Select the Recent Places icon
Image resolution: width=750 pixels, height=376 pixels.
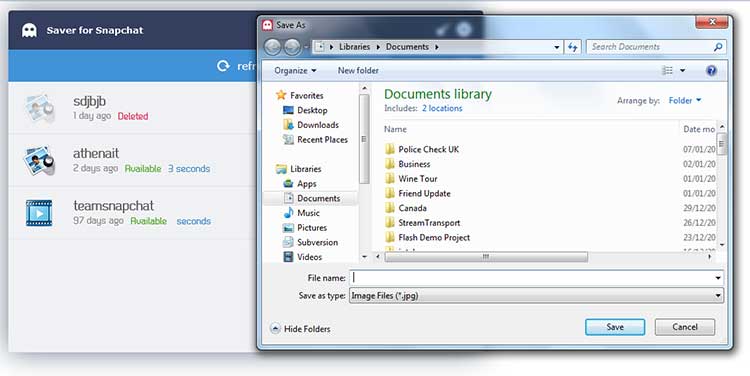tap(288, 140)
